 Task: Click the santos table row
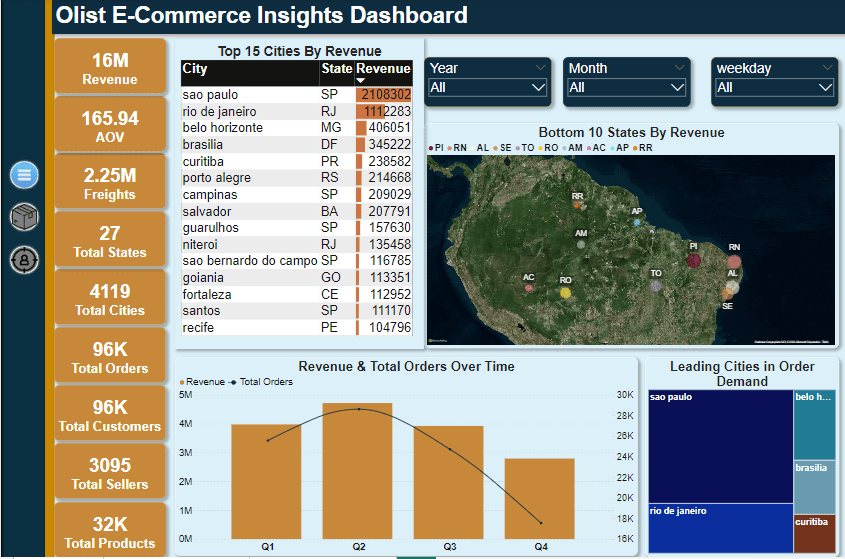297,311
